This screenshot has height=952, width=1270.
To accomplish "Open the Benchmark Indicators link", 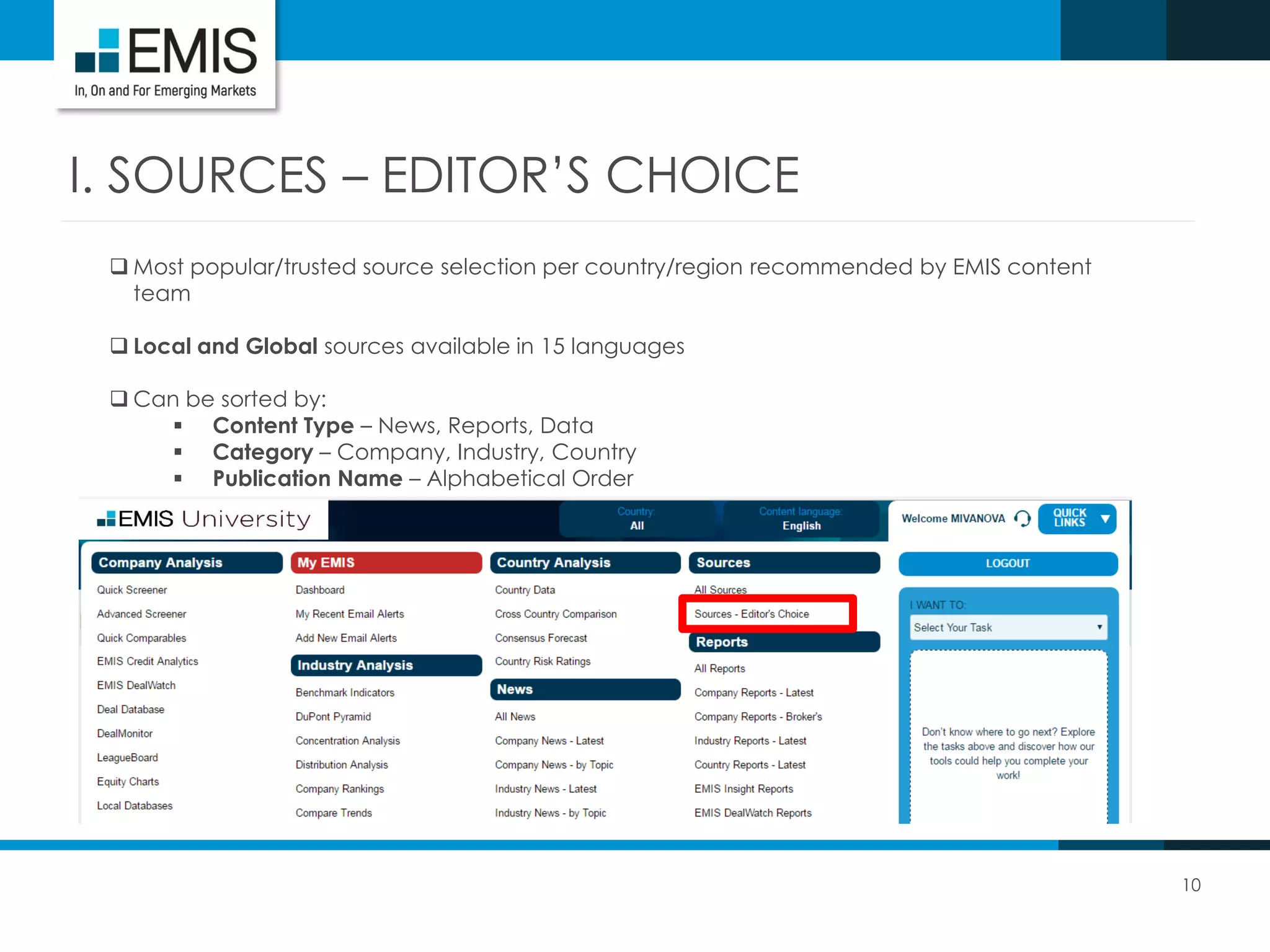I will [345, 692].
